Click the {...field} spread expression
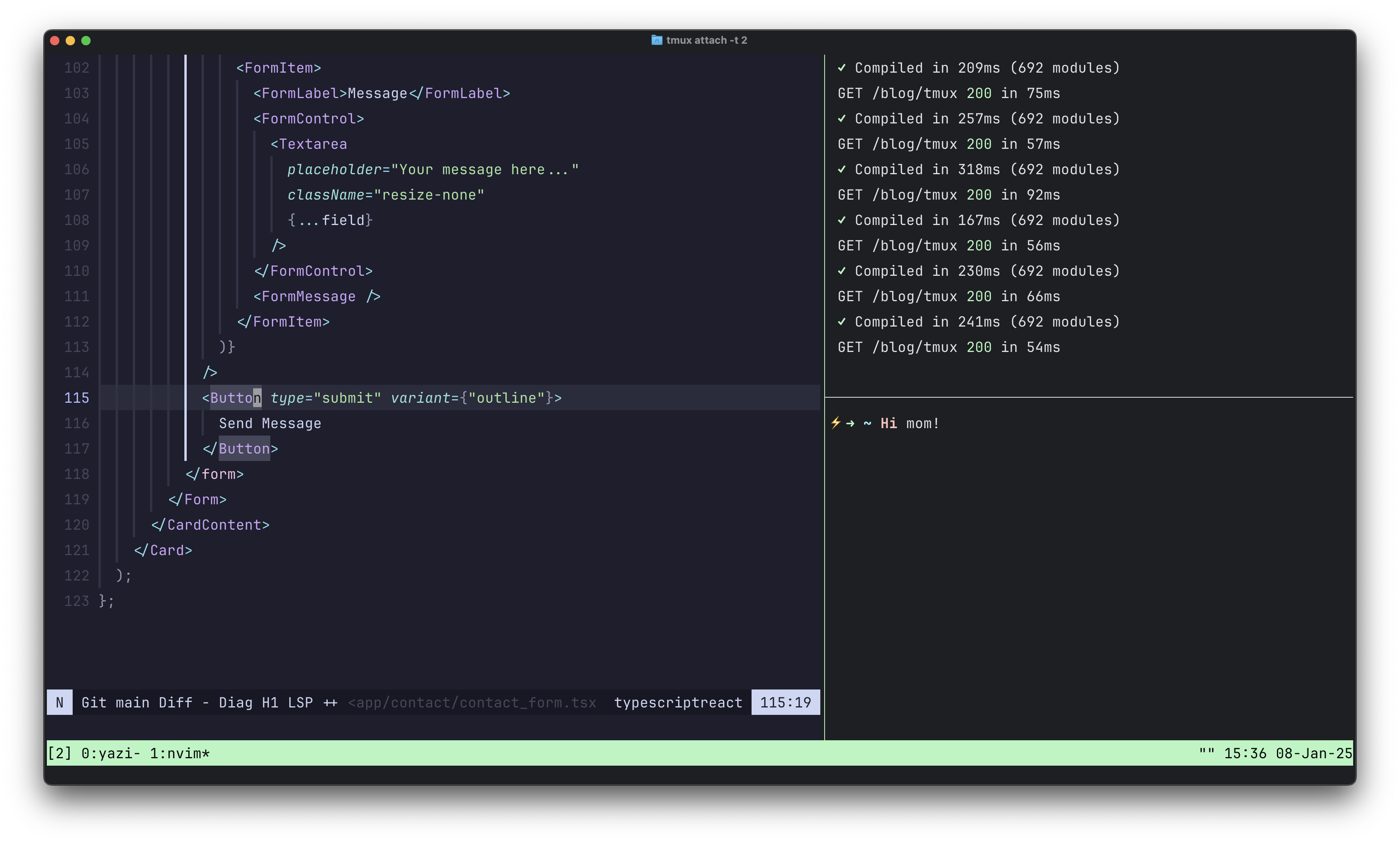The image size is (1400, 843). coord(330,220)
